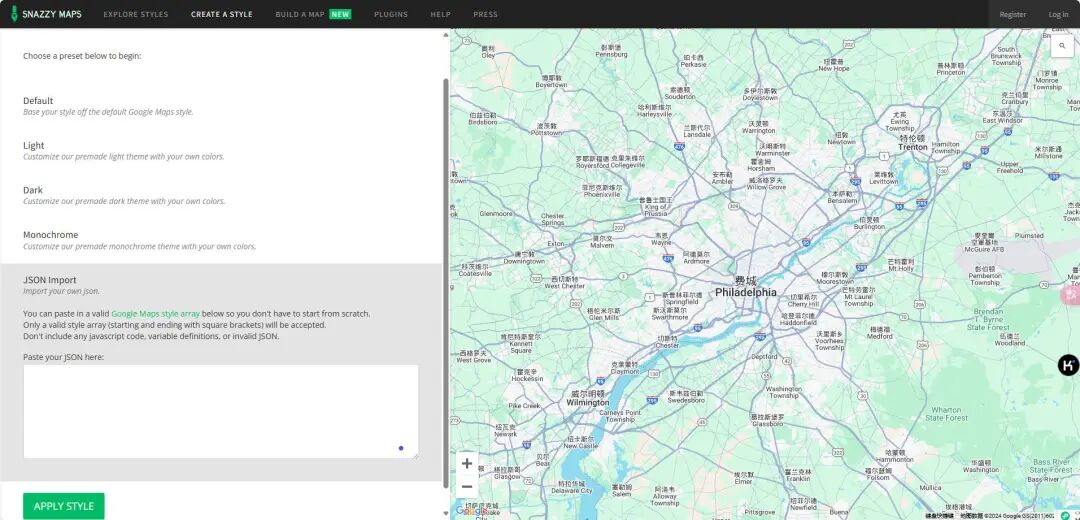The height and width of the screenshot is (520, 1080).
Task: Click the Snazzy Maps logo
Action: pos(46,14)
